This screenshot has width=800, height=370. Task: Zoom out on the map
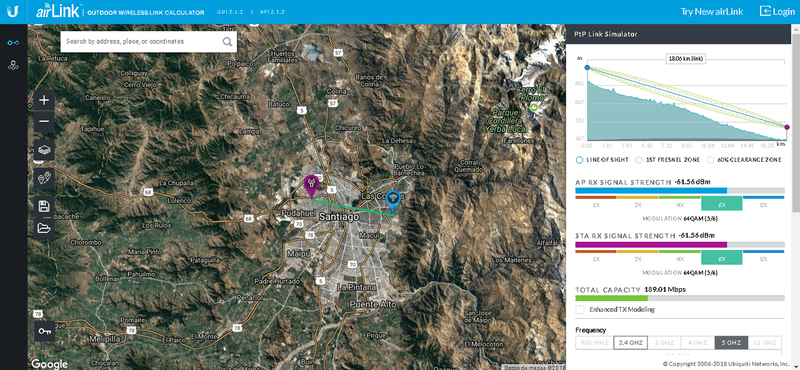(x=44, y=121)
